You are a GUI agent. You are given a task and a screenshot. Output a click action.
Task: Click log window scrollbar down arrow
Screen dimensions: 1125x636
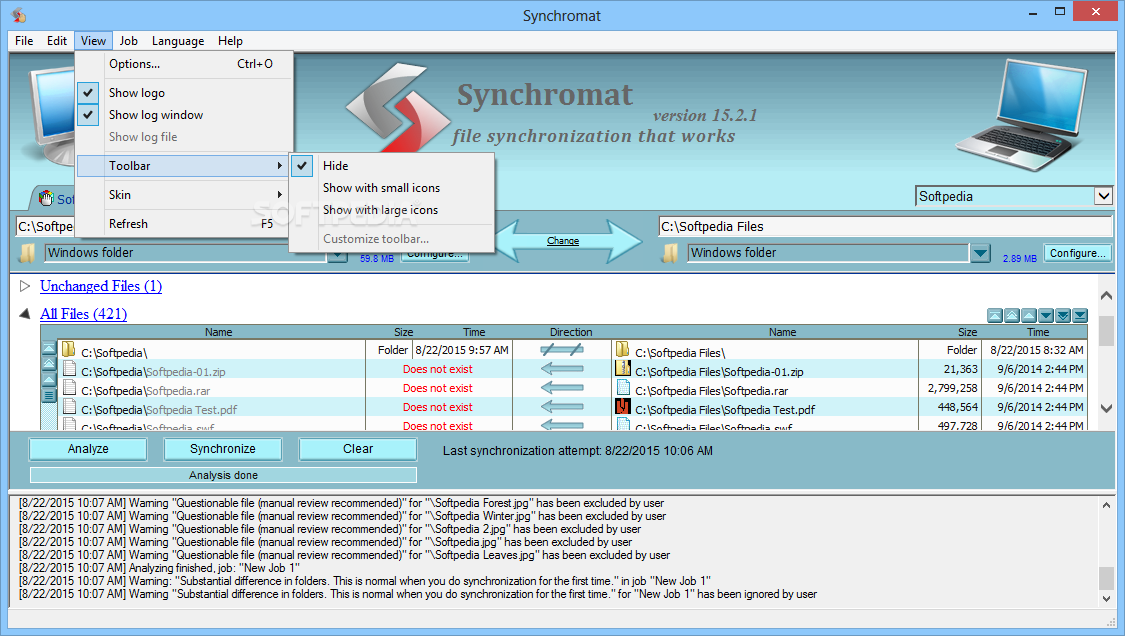(1106, 598)
